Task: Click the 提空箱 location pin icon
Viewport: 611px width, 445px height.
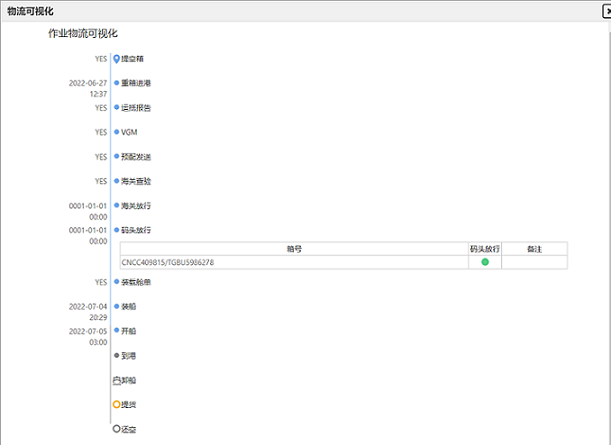Action: coord(117,59)
